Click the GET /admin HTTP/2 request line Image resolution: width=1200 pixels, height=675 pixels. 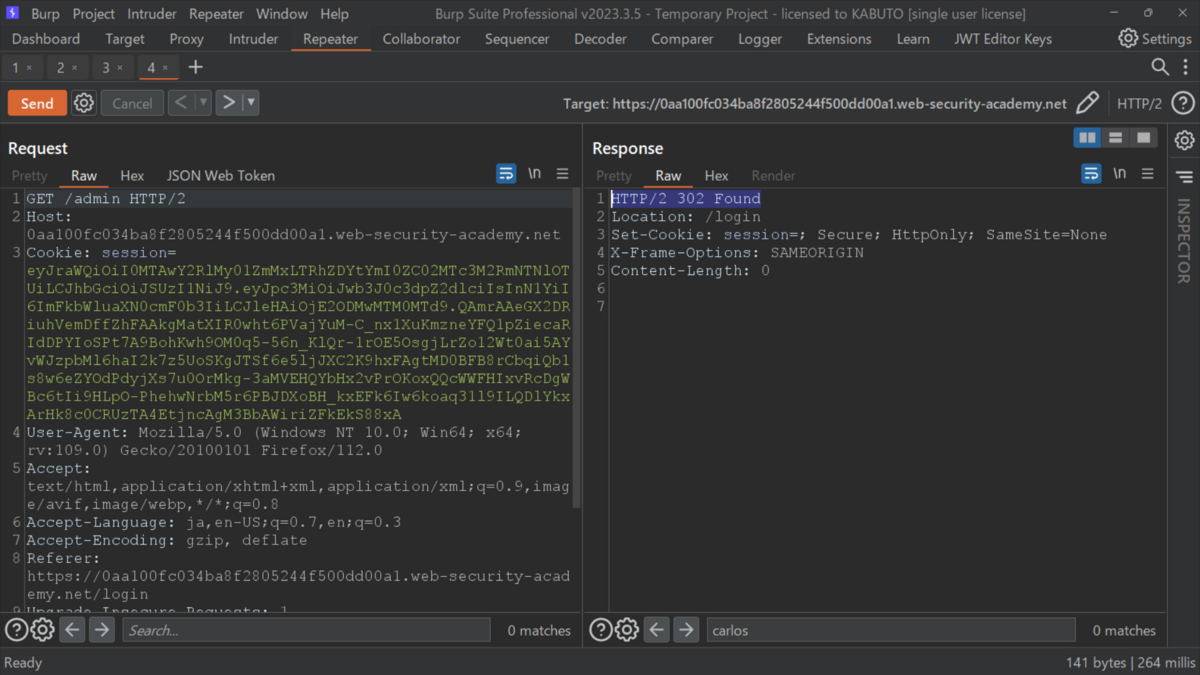click(x=106, y=199)
